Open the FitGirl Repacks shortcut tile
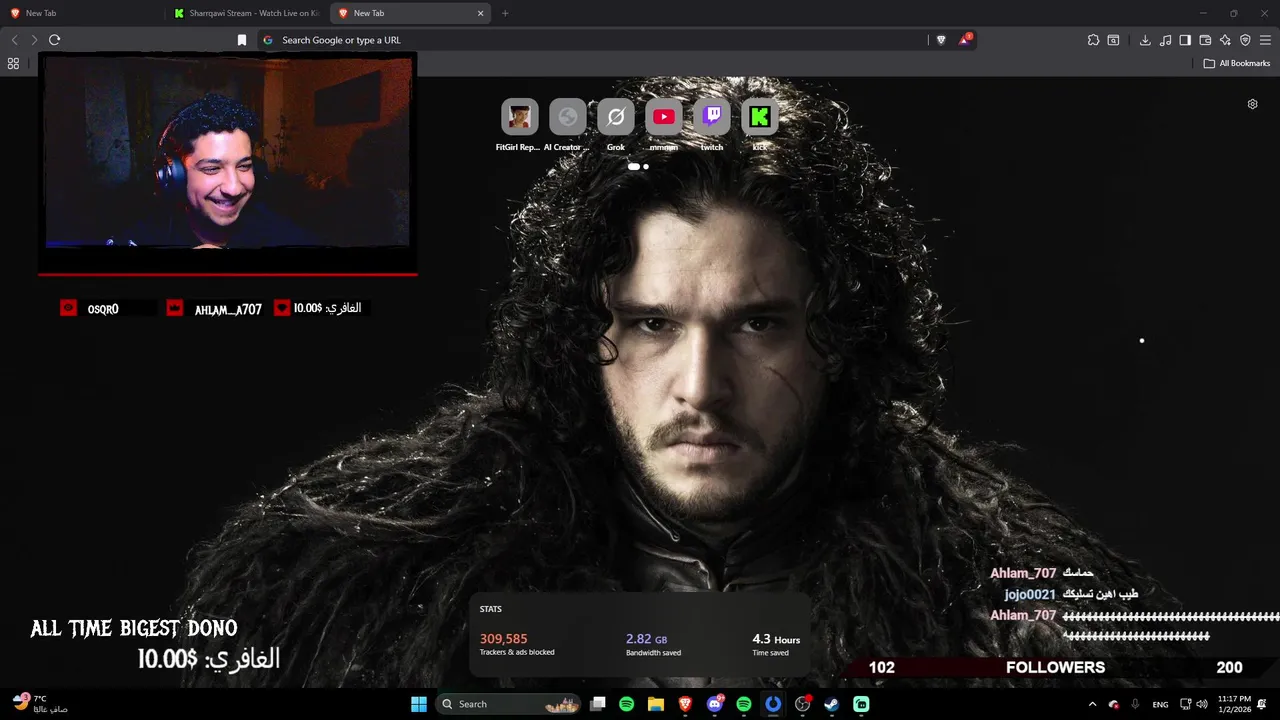Viewport: 1280px width, 720px height. click(519, 117)
